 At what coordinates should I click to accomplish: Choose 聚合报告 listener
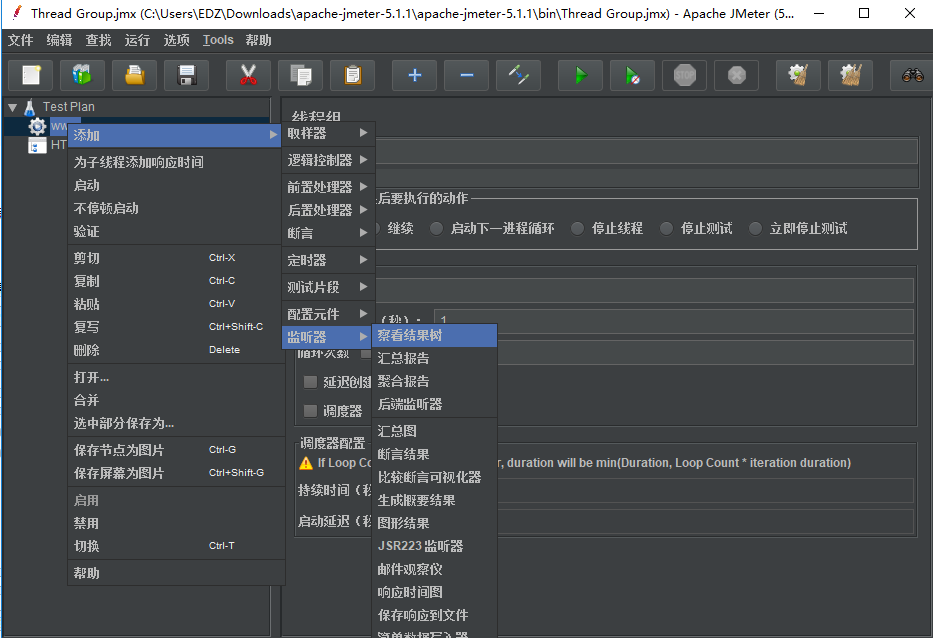pos(434,381)
